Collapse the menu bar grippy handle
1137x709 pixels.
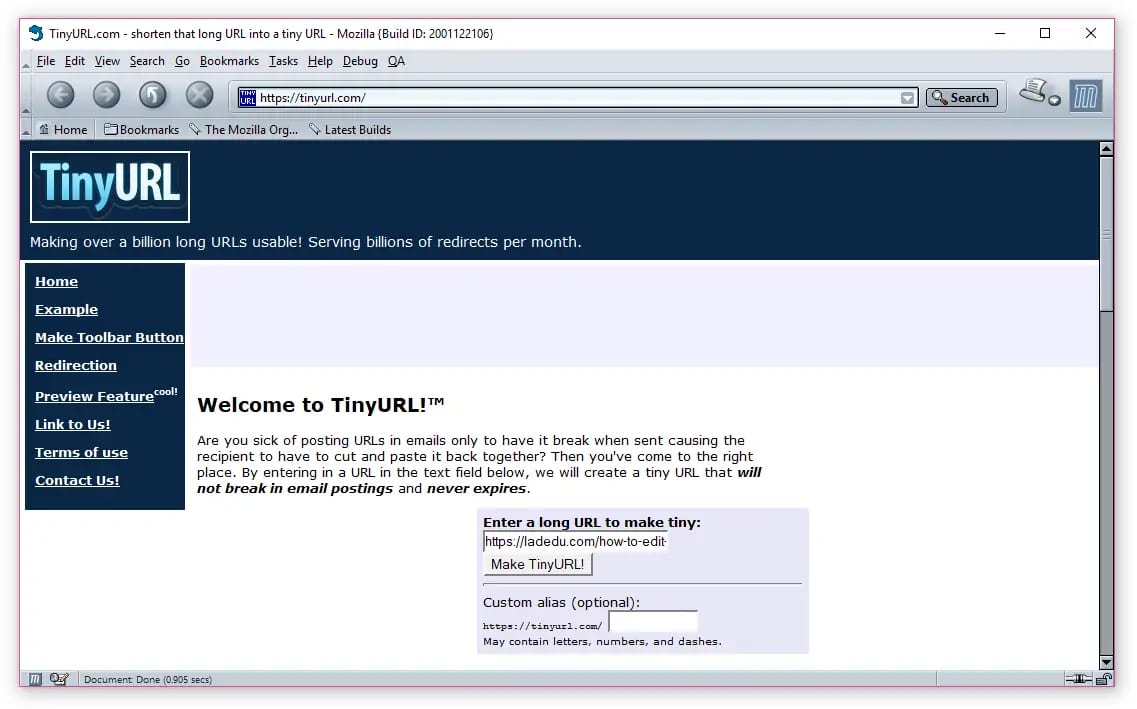pos(26,62)
